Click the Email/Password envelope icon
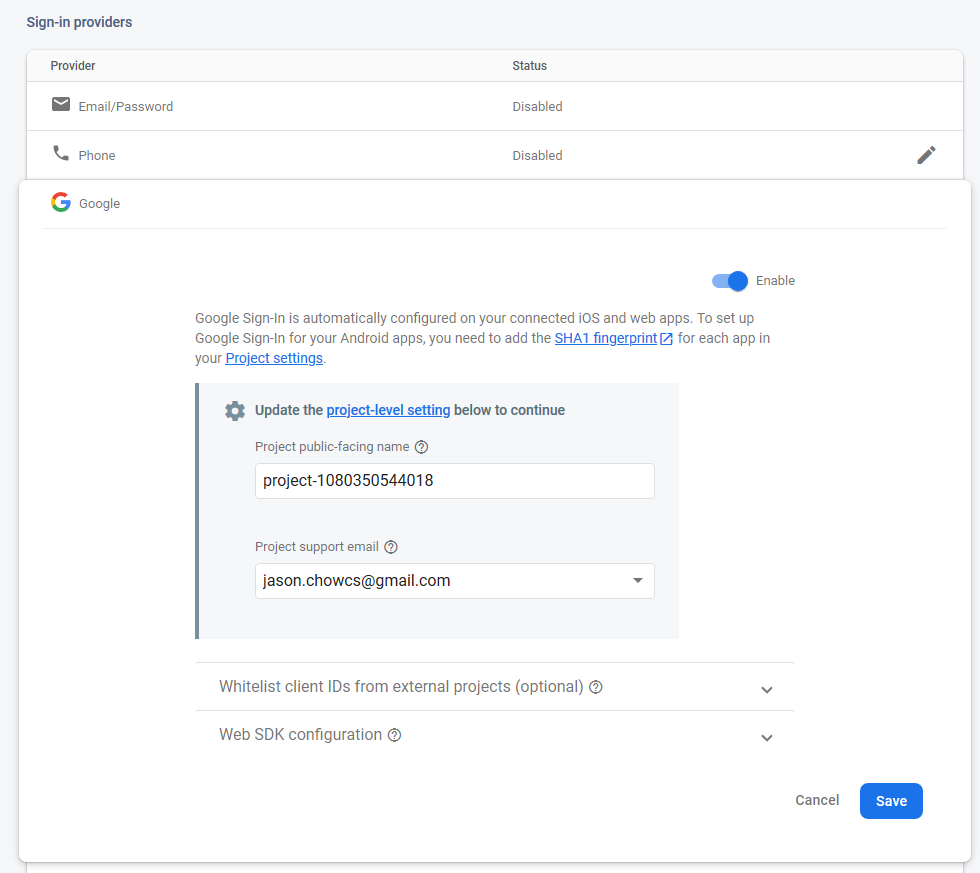The height and width of the screenshot is (873, 980). click(x=61, y=105)
